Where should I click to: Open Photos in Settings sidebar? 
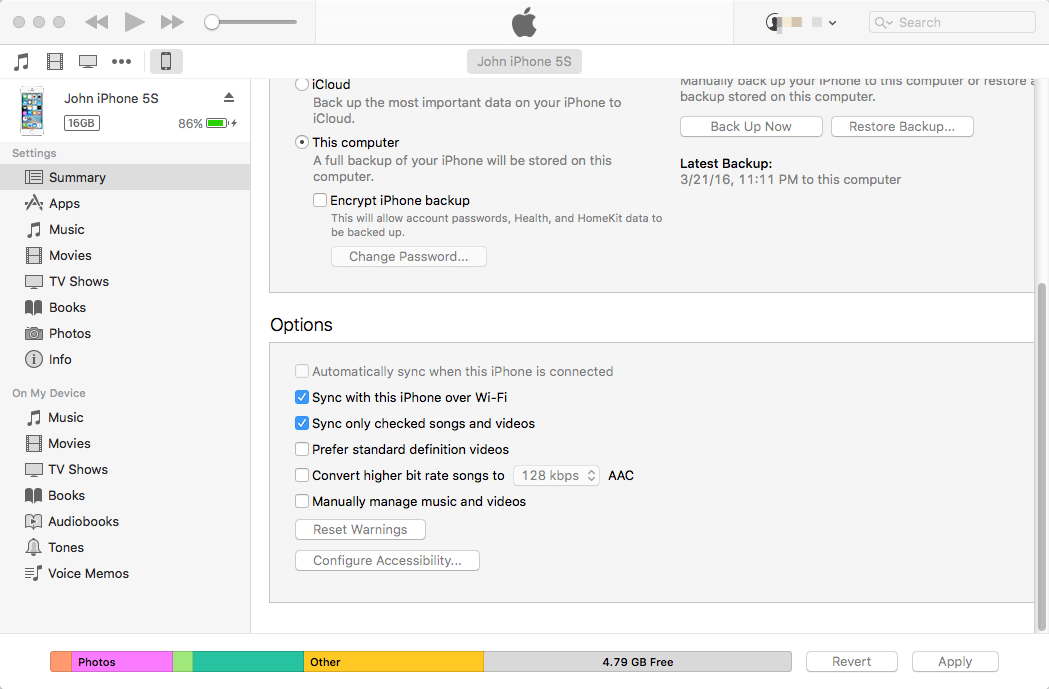click(125, 334)
